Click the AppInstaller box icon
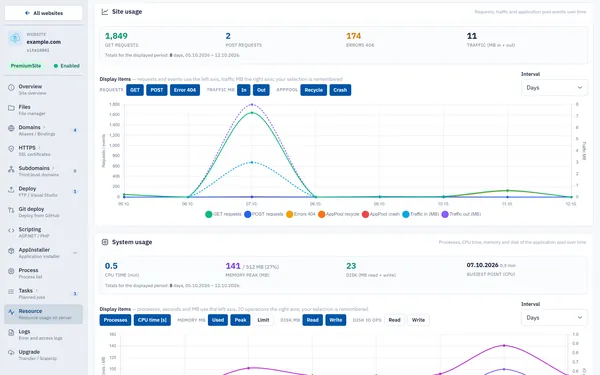The width and height of the screenshot is (600, 375). click(x=11, y=251)
